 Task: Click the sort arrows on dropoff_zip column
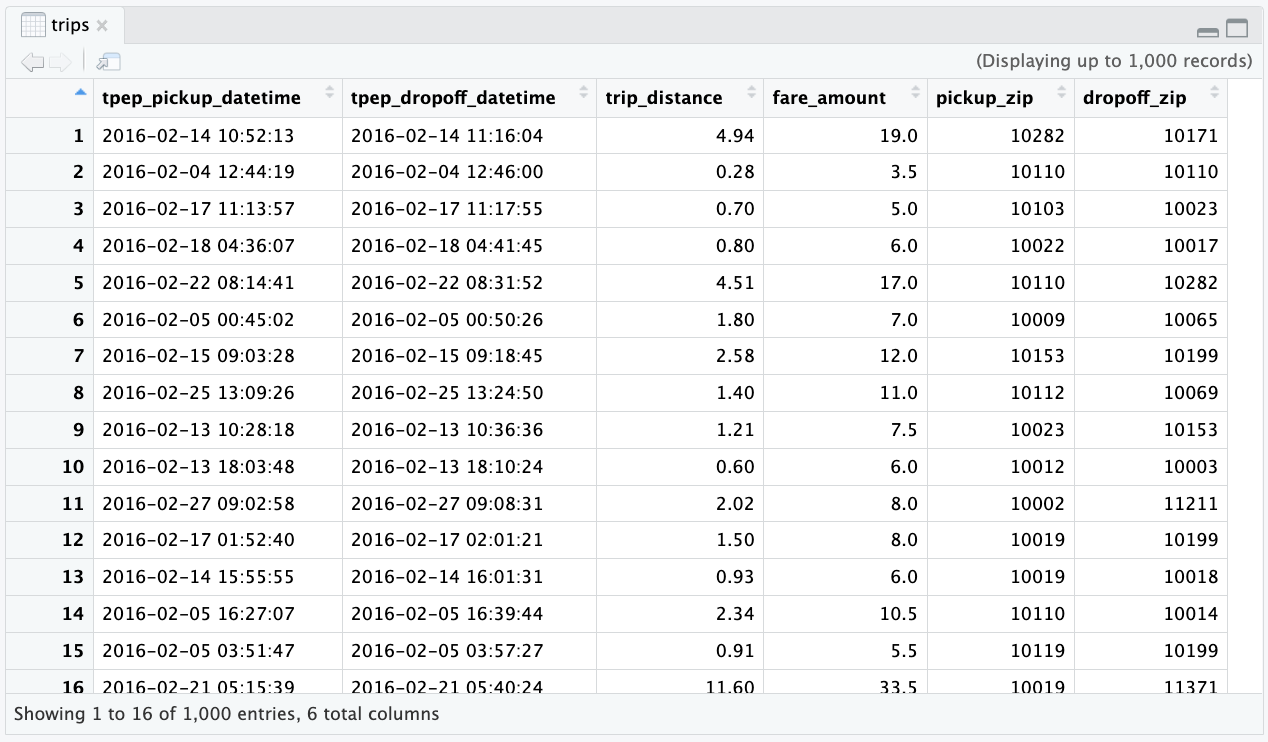pos(1214,94)
